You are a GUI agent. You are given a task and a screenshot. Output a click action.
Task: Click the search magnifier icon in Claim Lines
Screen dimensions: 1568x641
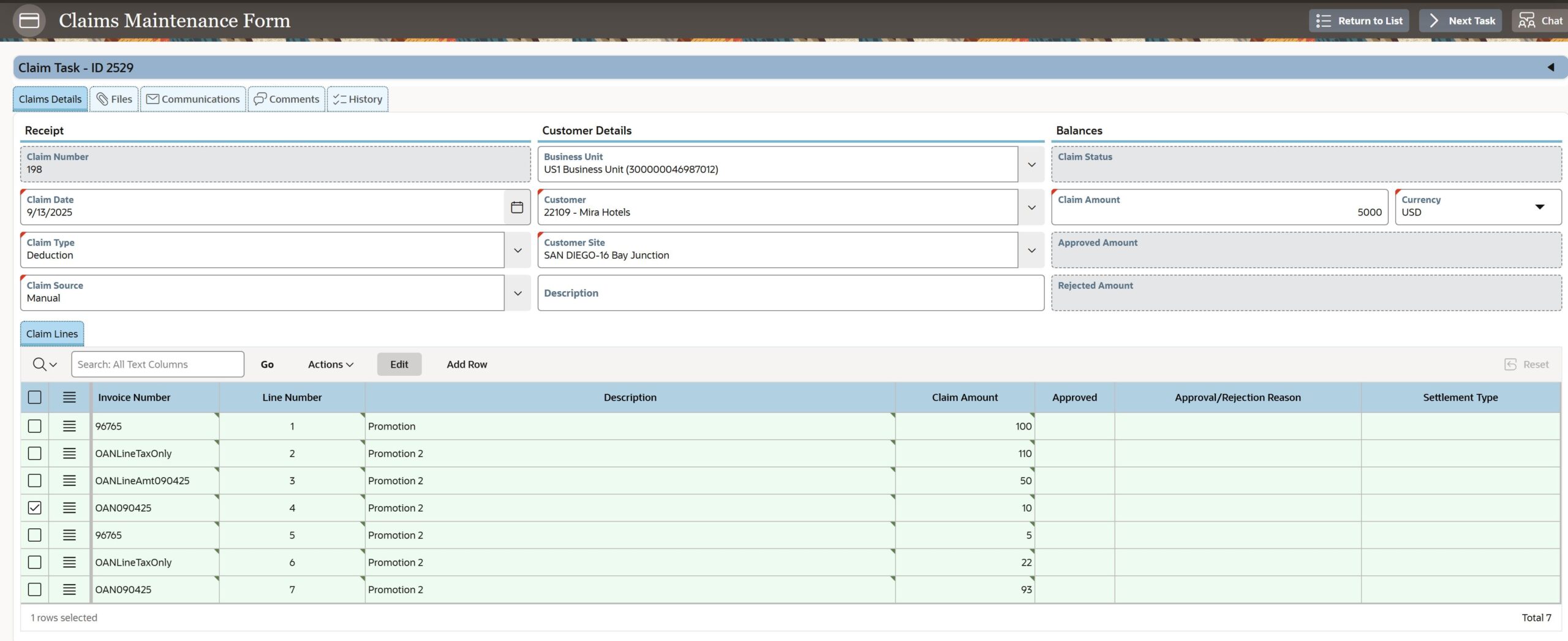coord(39,365)
